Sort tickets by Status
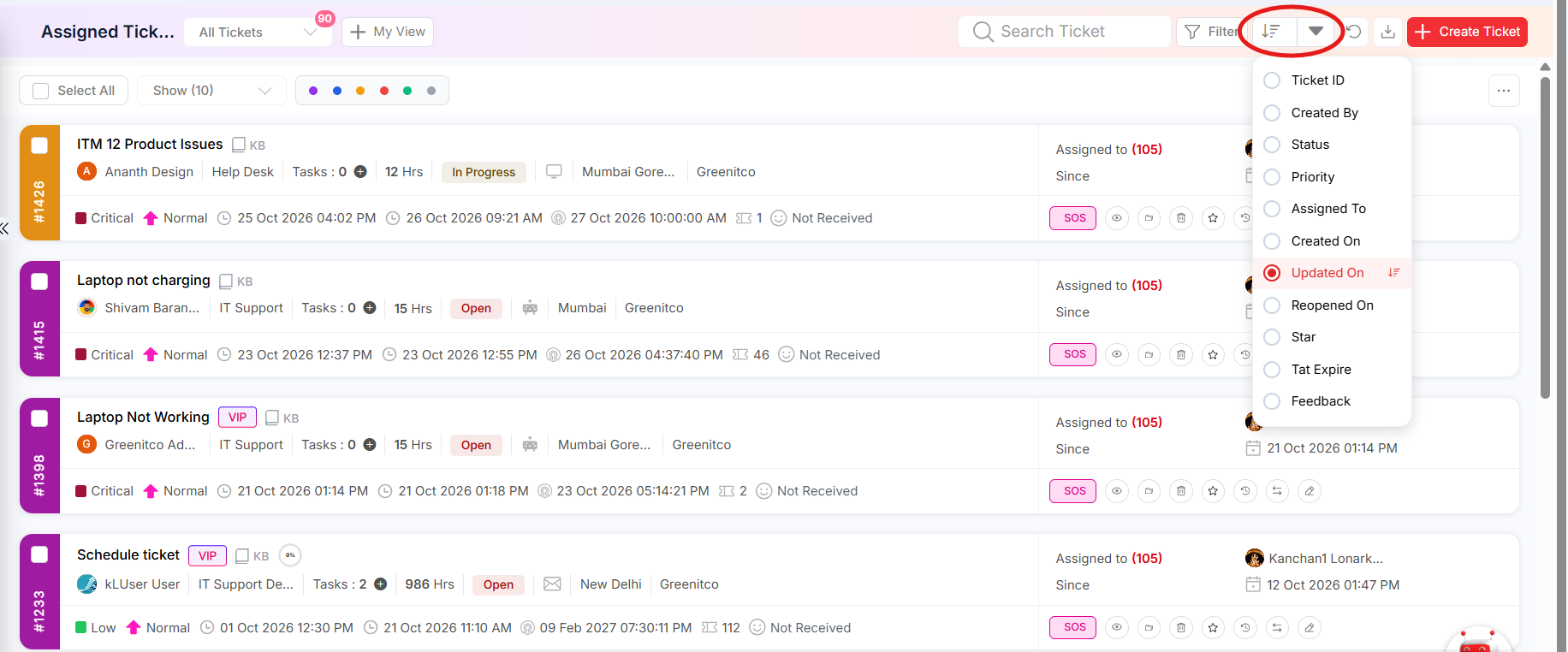Image resolution: width=1568 pixels, height=652 pixels. coord(1332,145)
